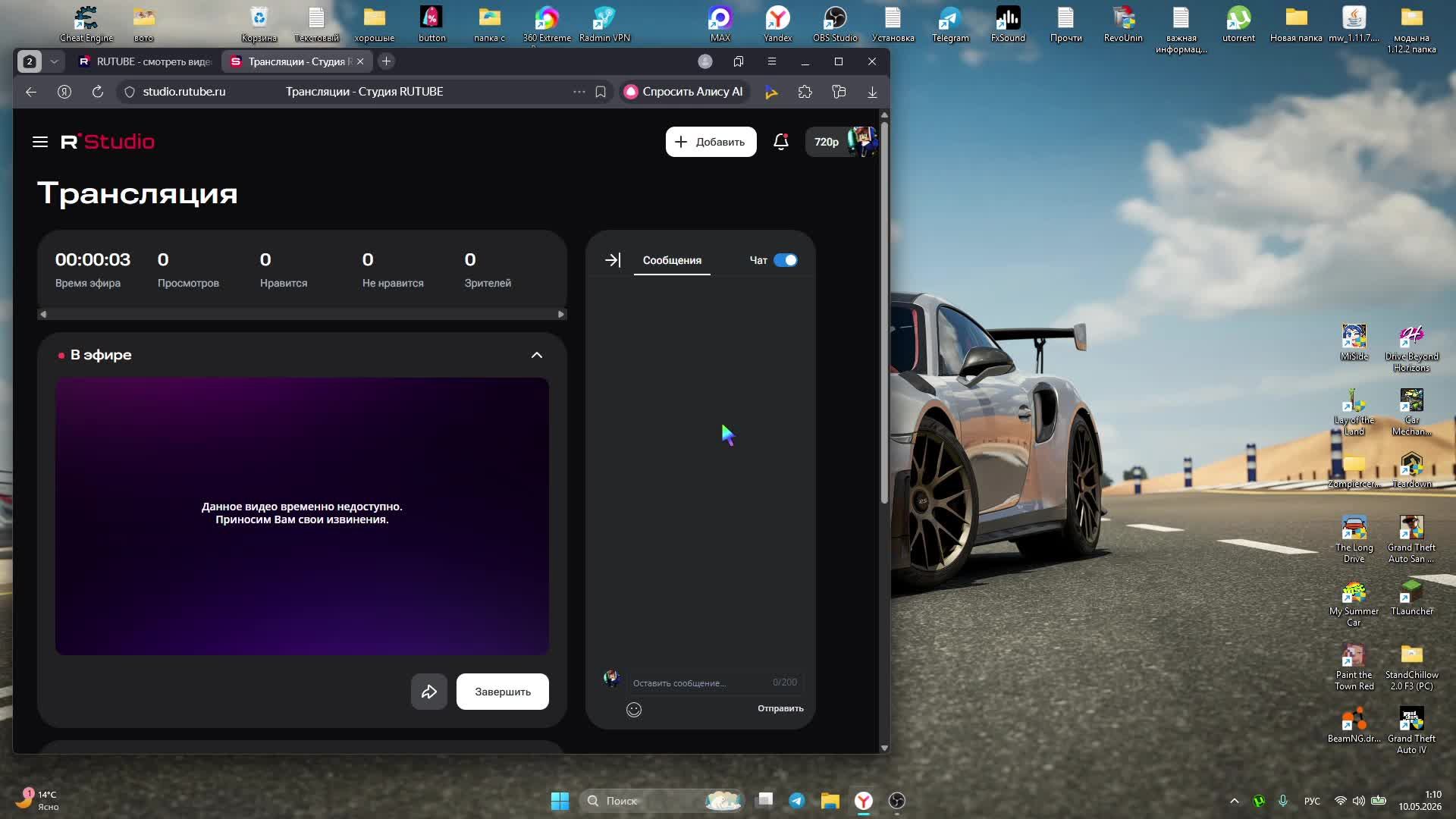Viewport: 1456px width, 819px height.
Task: Bookmark this page
Action: tap(601, 92)
